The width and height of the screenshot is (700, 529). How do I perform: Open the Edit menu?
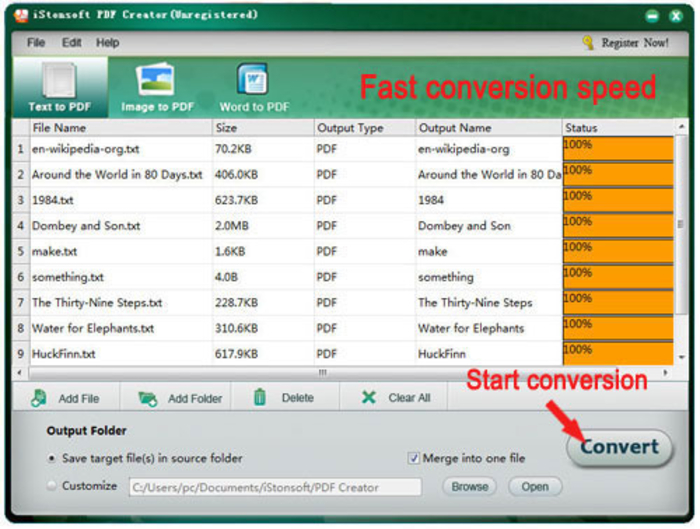72,43
